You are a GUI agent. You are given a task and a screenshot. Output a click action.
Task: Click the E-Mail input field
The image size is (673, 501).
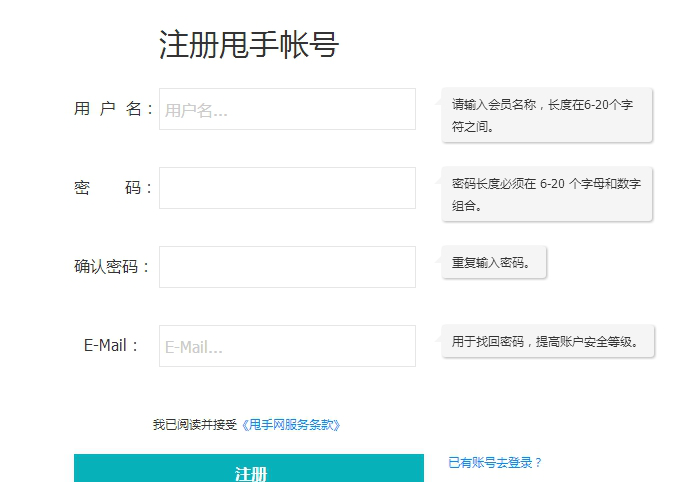tap(287, 346)
